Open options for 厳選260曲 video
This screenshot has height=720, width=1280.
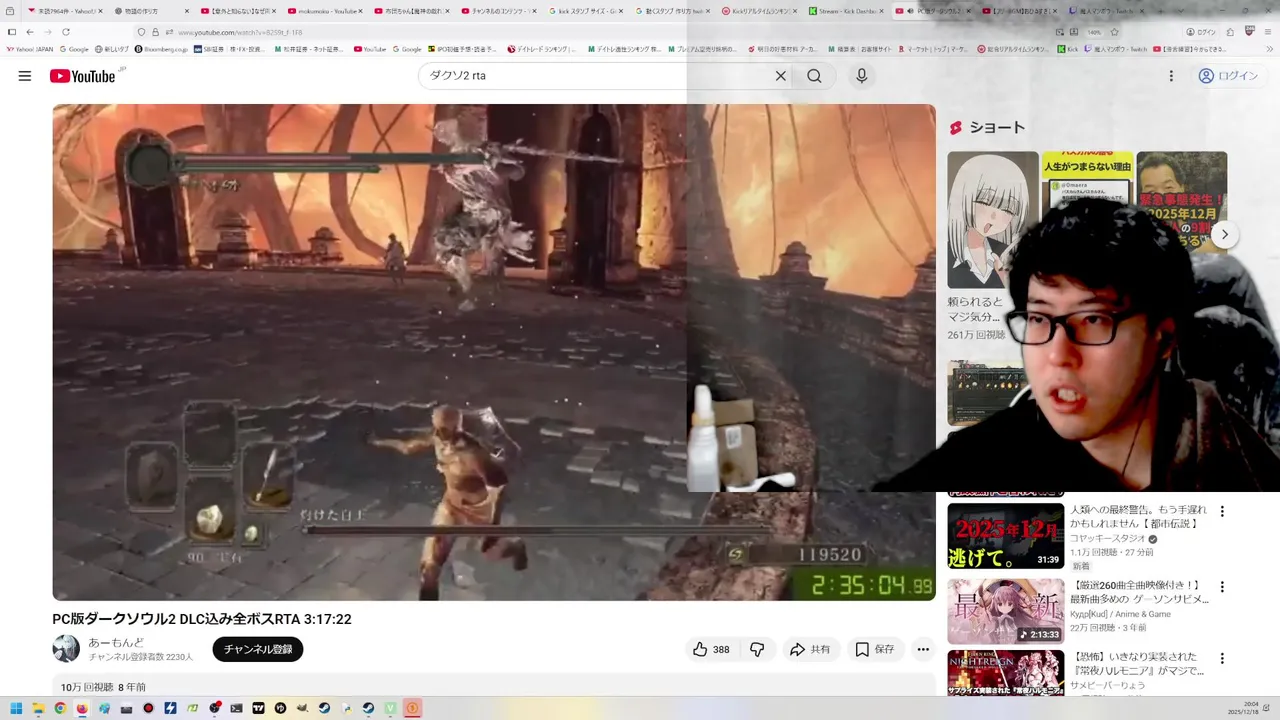[1221, 588]
